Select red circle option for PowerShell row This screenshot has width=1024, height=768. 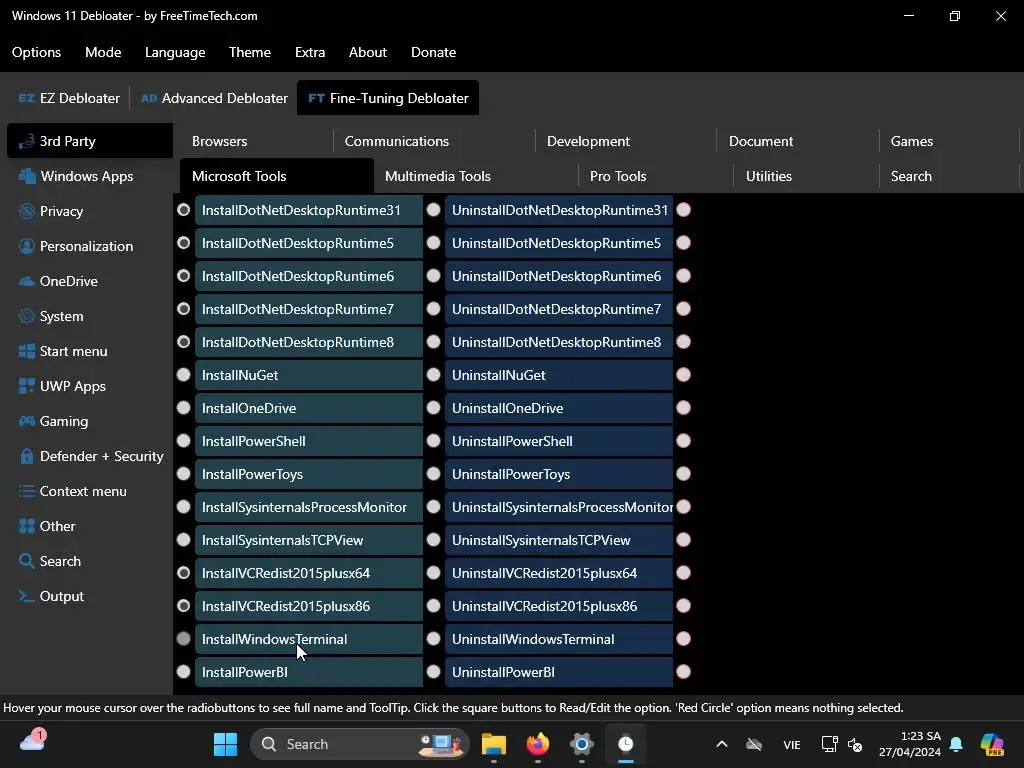(684, 441)
